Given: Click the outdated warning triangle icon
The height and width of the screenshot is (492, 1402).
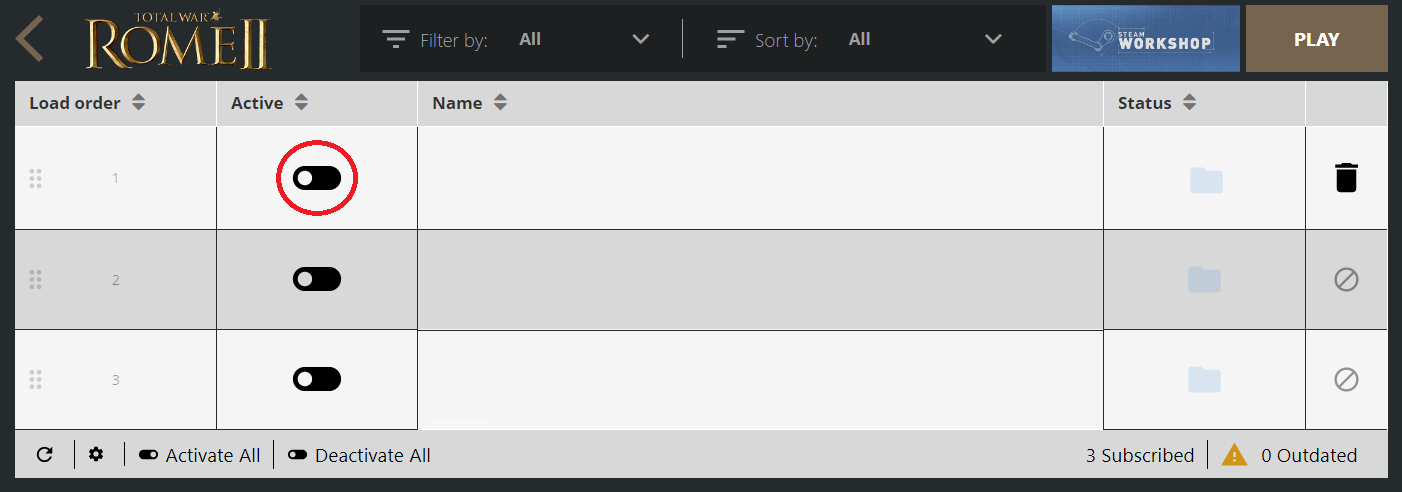Looking at the screenshot, I should (1234, 455).
